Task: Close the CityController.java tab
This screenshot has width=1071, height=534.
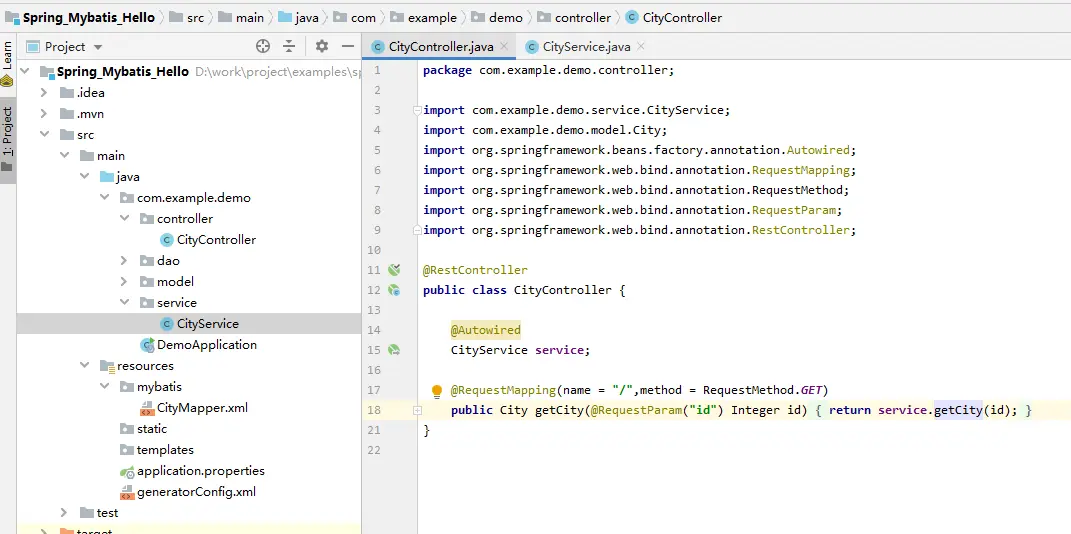Action: coord(504,46)
